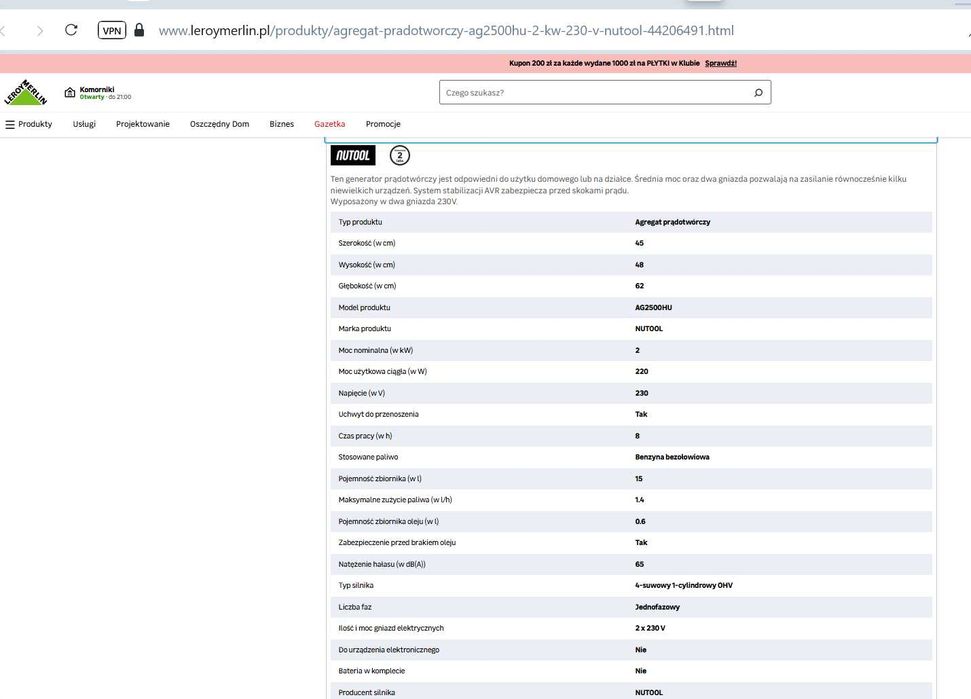971x699 pixels.
Task: Click the "Głębokość (w cm)" label
Action: point(367,285)
